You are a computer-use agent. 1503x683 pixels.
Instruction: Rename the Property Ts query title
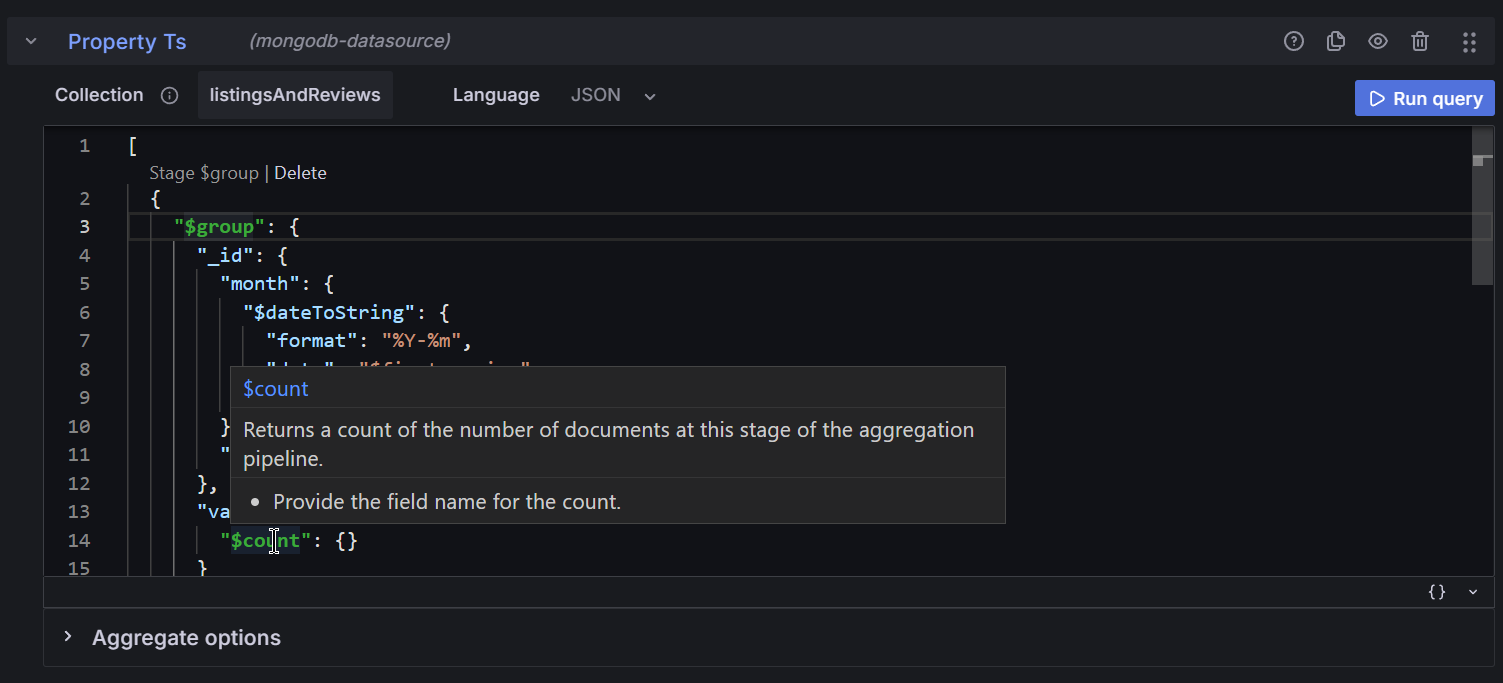(127, 42)
